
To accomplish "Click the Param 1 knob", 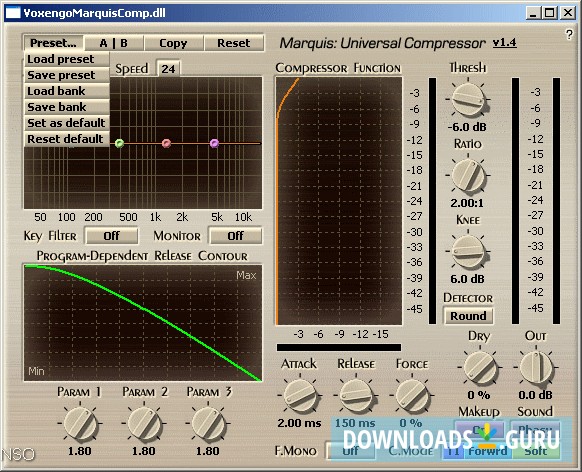I will (80, 423).
